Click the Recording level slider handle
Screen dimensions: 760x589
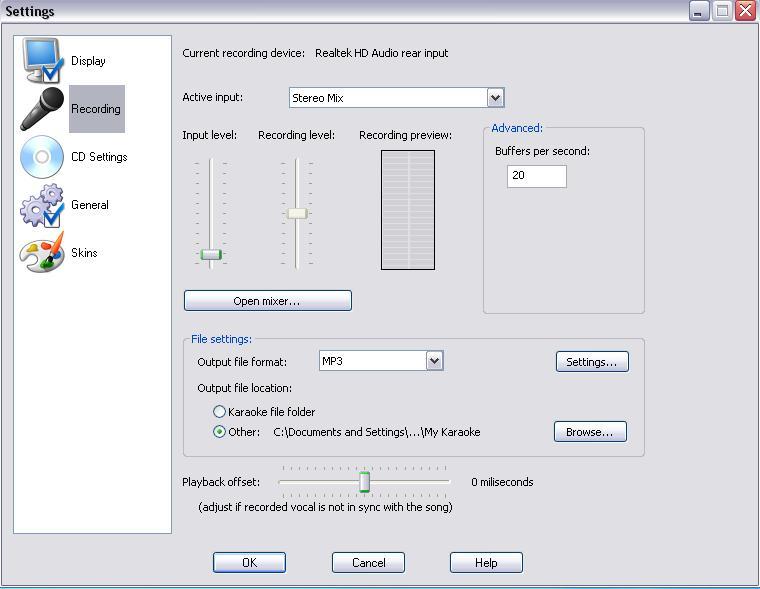click(297, 213)
